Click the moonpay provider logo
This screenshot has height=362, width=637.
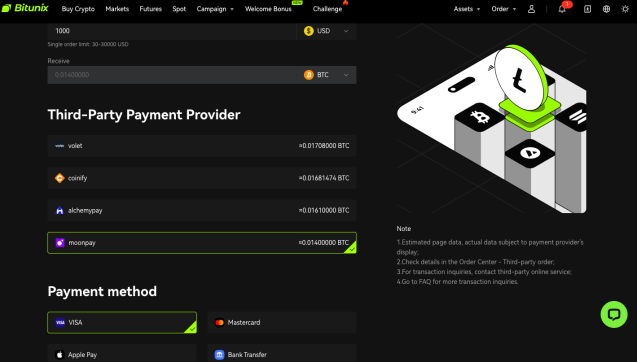point(60,243)
